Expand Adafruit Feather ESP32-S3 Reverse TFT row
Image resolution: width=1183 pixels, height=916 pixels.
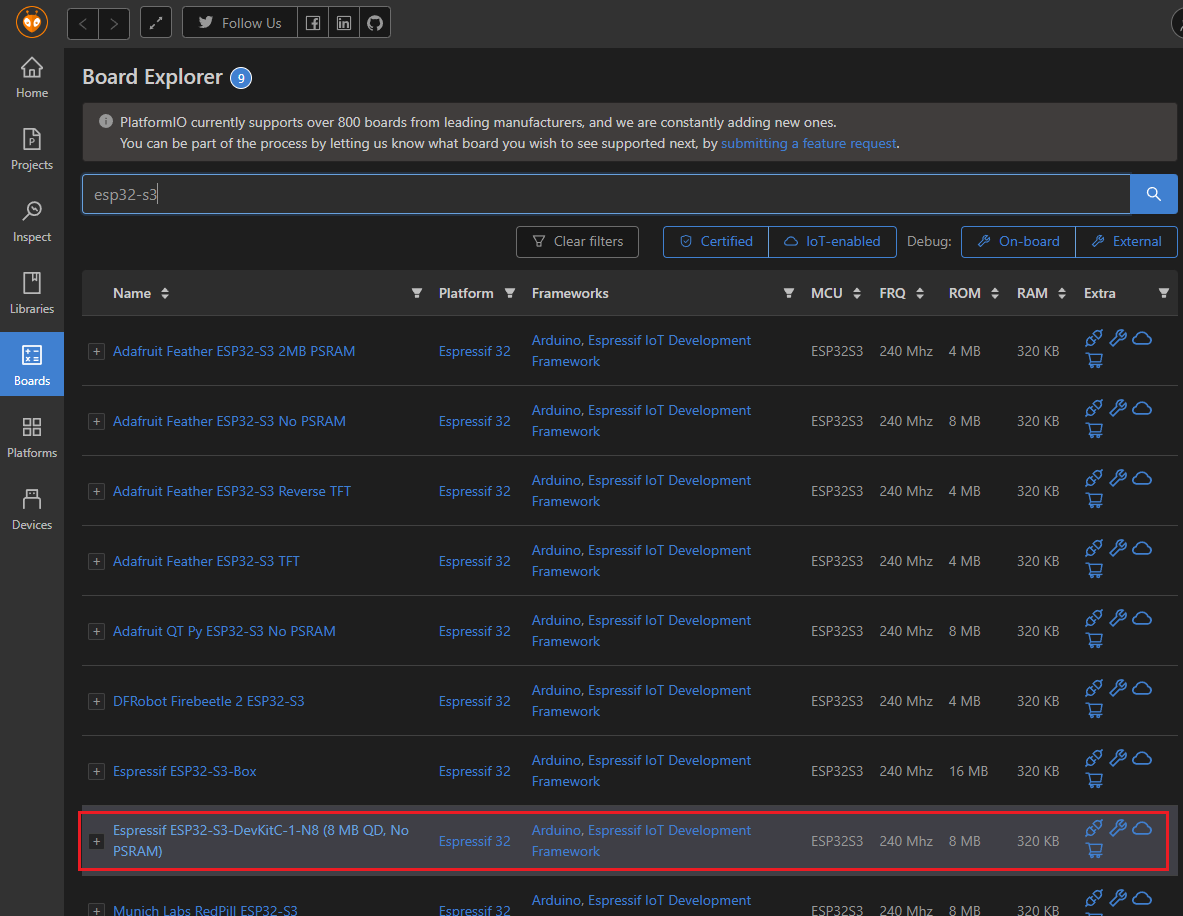click(x=96, y=491)
